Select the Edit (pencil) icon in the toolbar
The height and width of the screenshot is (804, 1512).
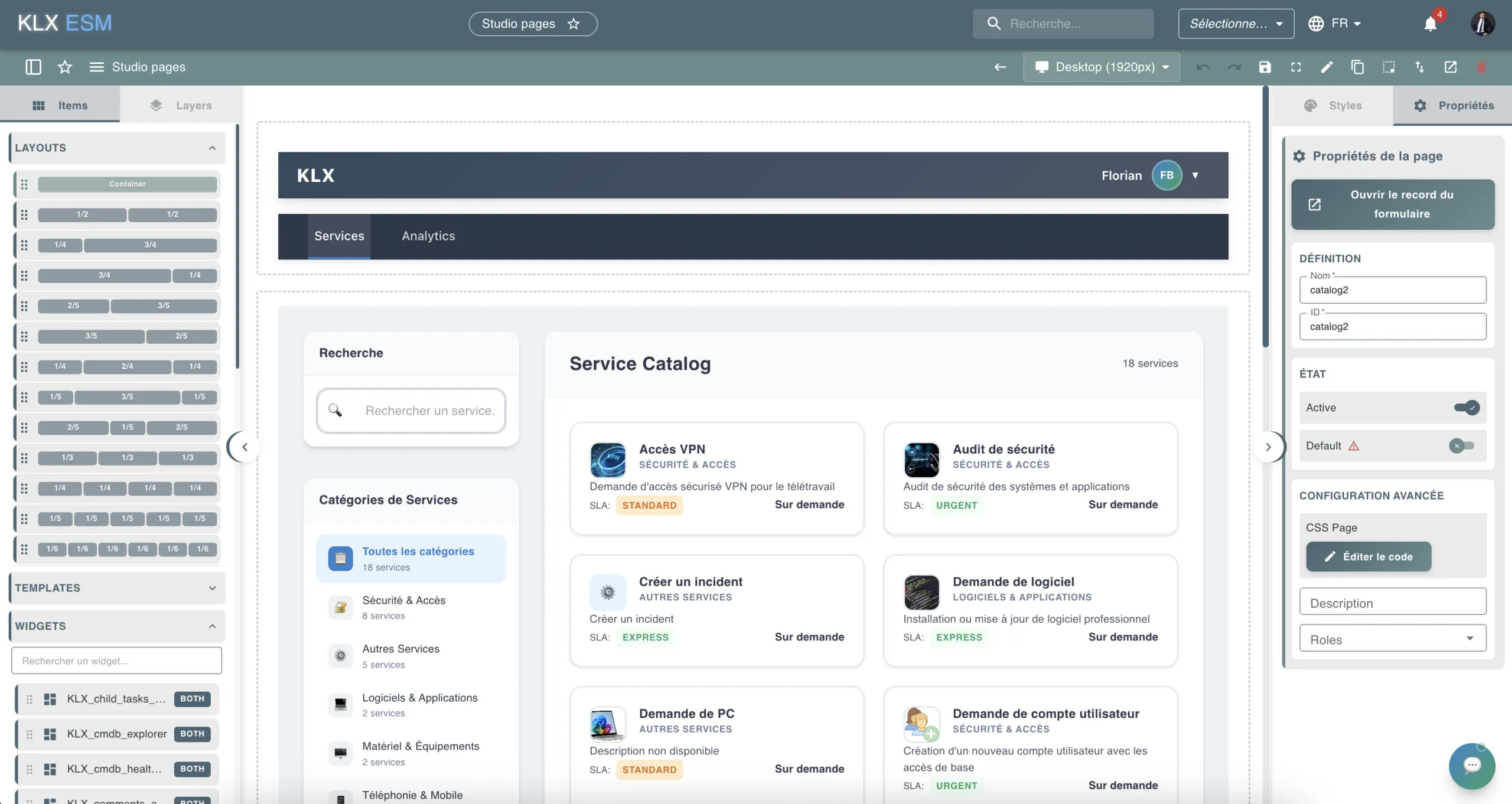(1327, 67)
